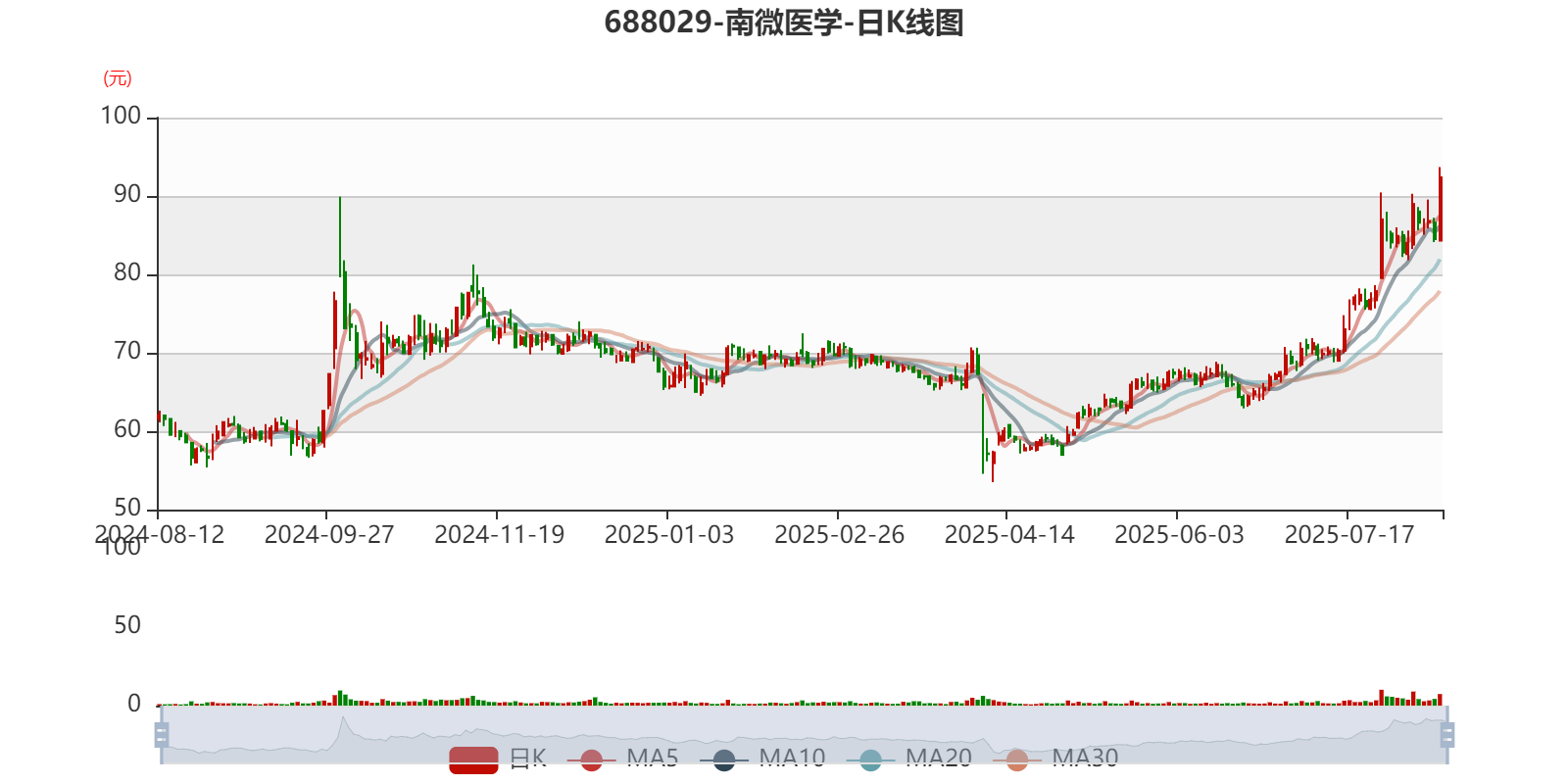
Task: Toggle the MA5 line legend
Action: (x=623, y=759)
